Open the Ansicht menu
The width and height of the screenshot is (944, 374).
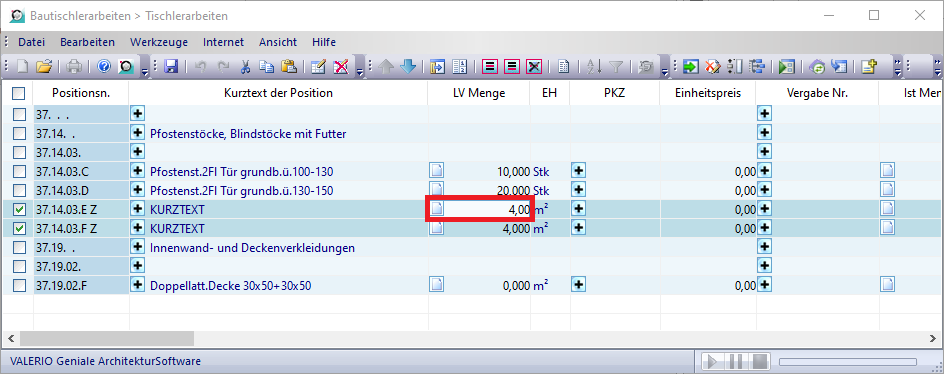pyautogui.click(x=278, y=42)
